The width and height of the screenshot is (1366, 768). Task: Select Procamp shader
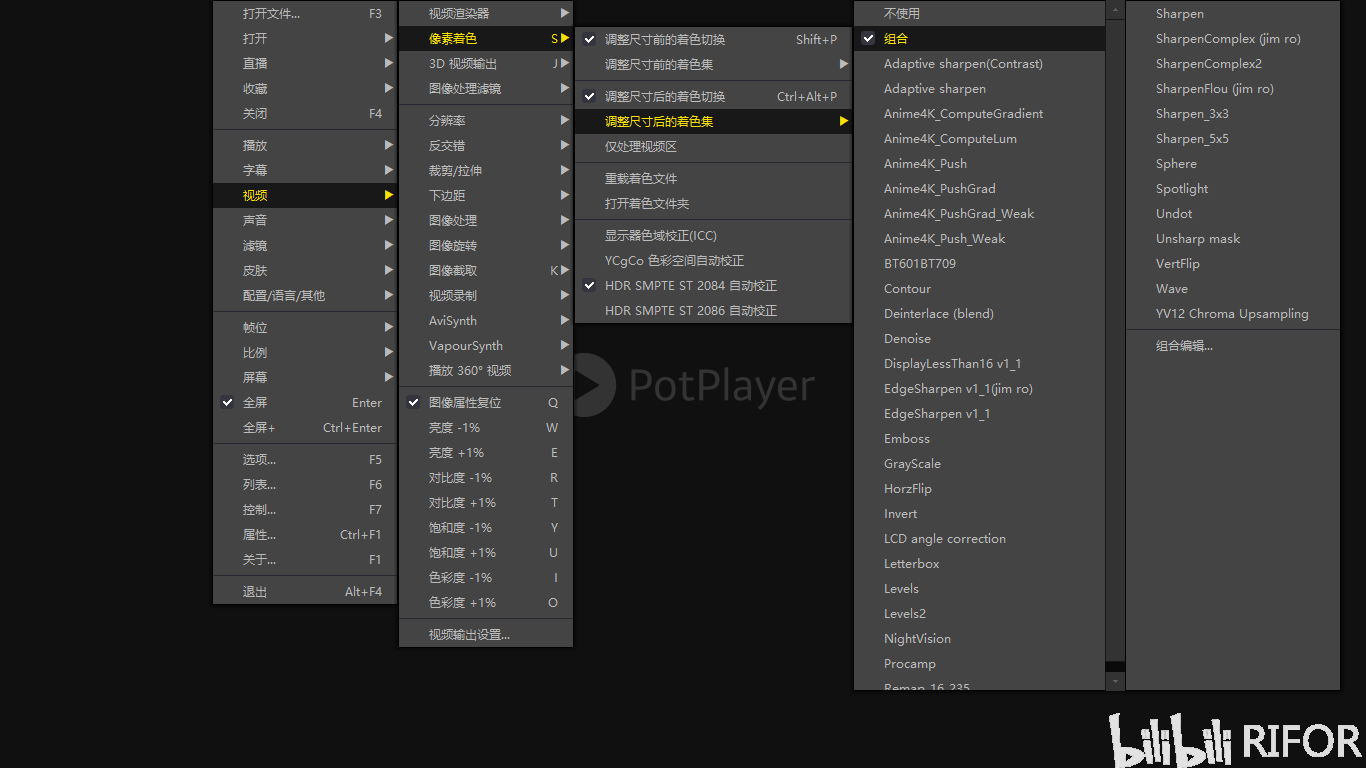[980, 663]
